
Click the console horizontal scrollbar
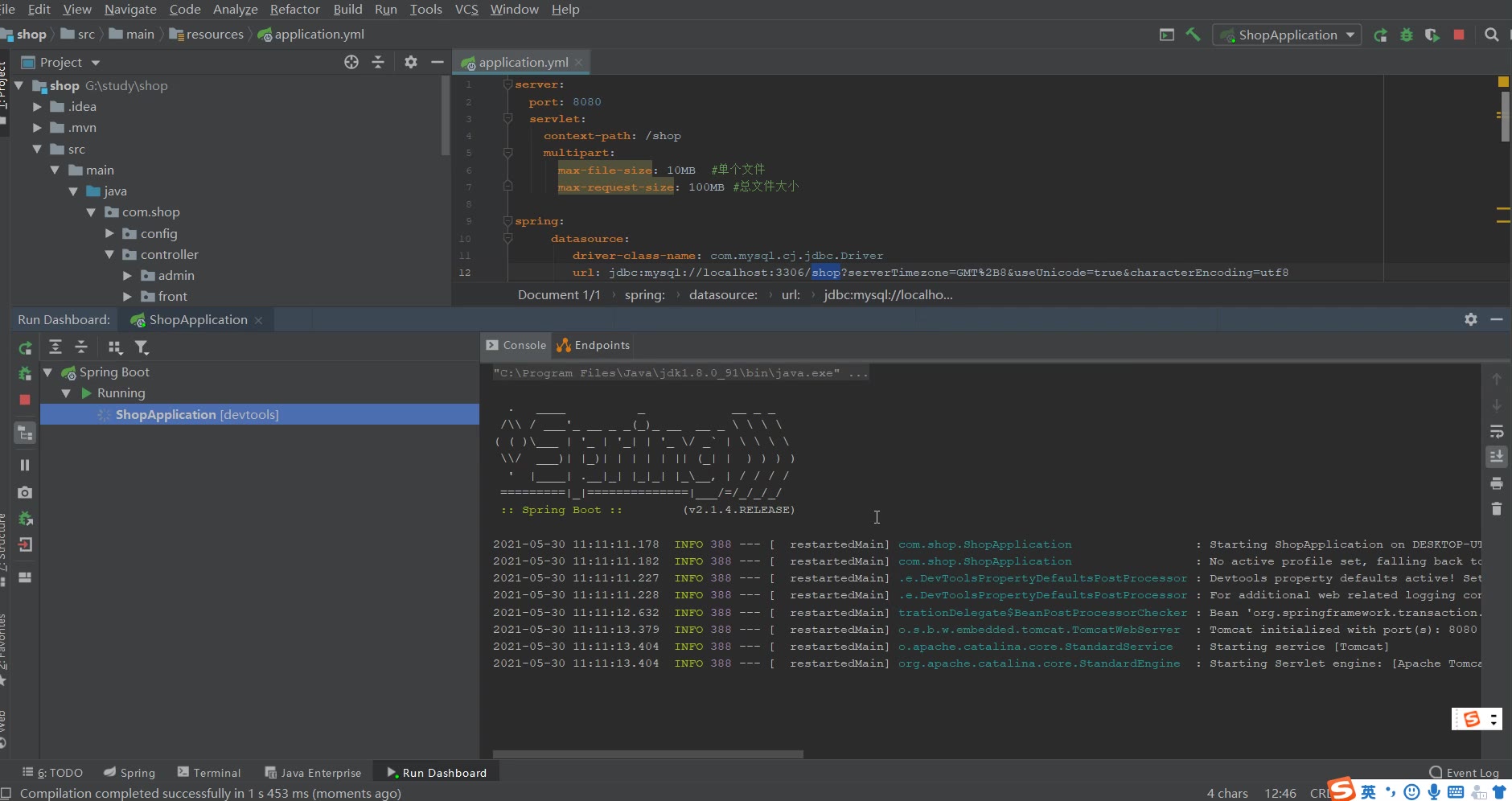(x=647, y=754)
